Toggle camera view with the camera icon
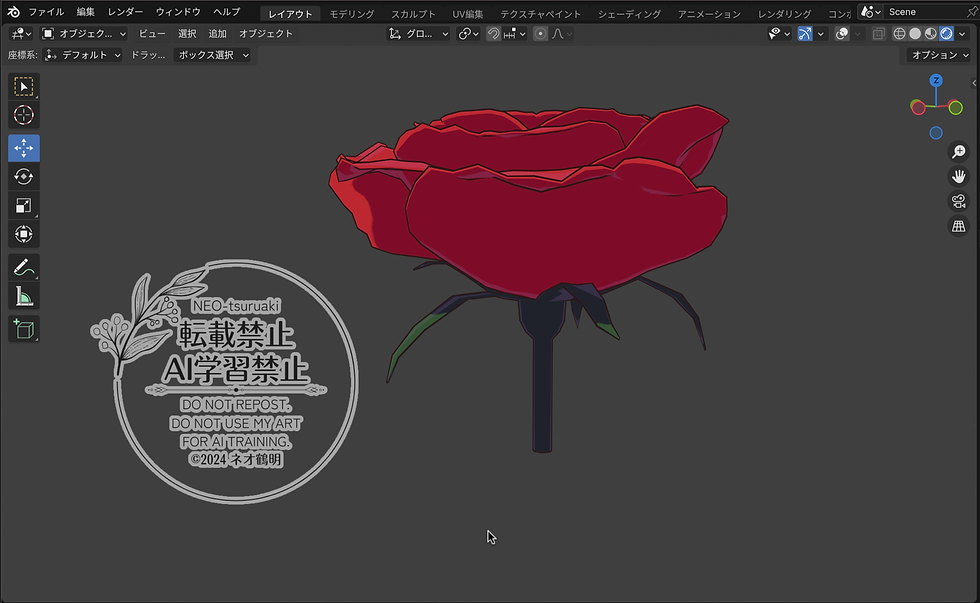980x603 pixels. coord(958,201)
